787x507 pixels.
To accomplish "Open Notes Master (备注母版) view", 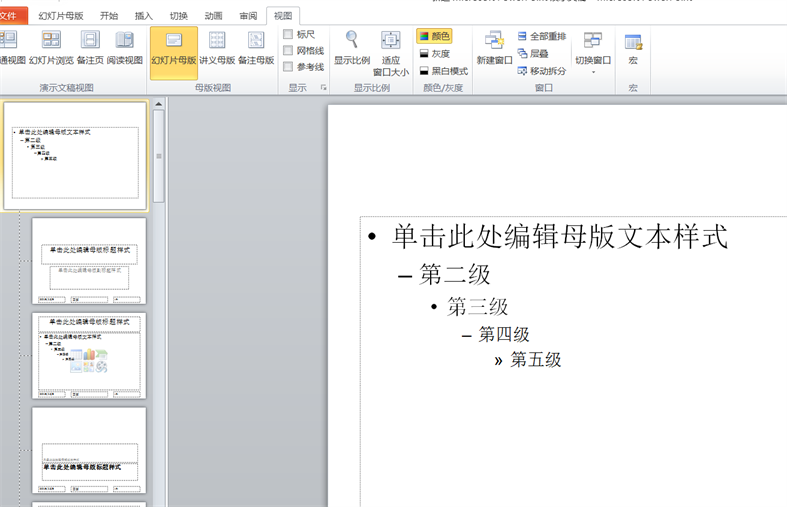I will (256, 48).
